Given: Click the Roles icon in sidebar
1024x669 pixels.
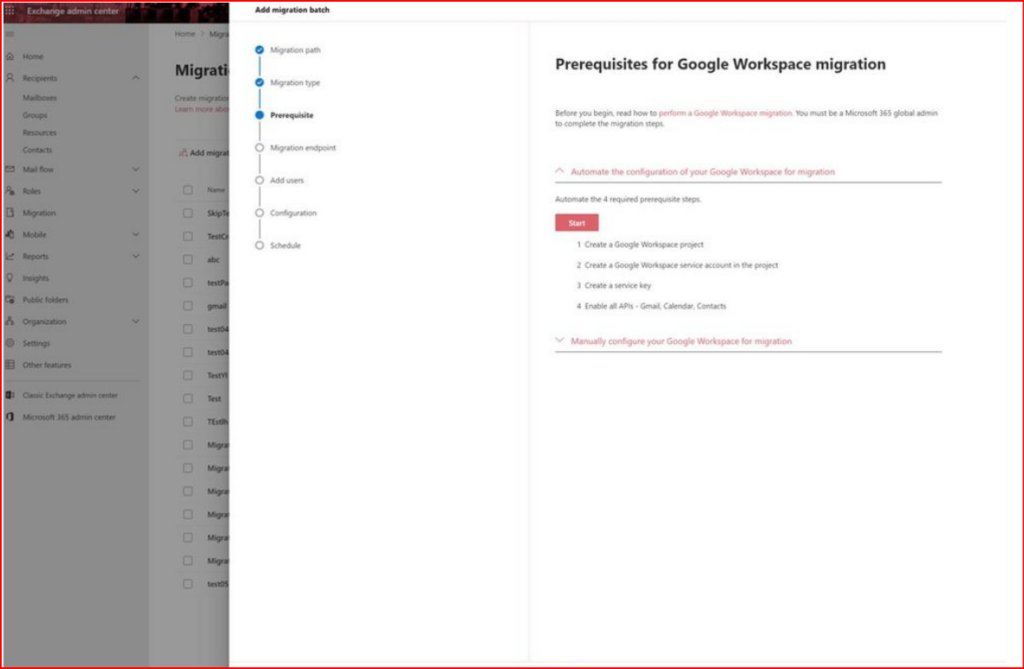Looking at the screenshot, I should [10, 191].
